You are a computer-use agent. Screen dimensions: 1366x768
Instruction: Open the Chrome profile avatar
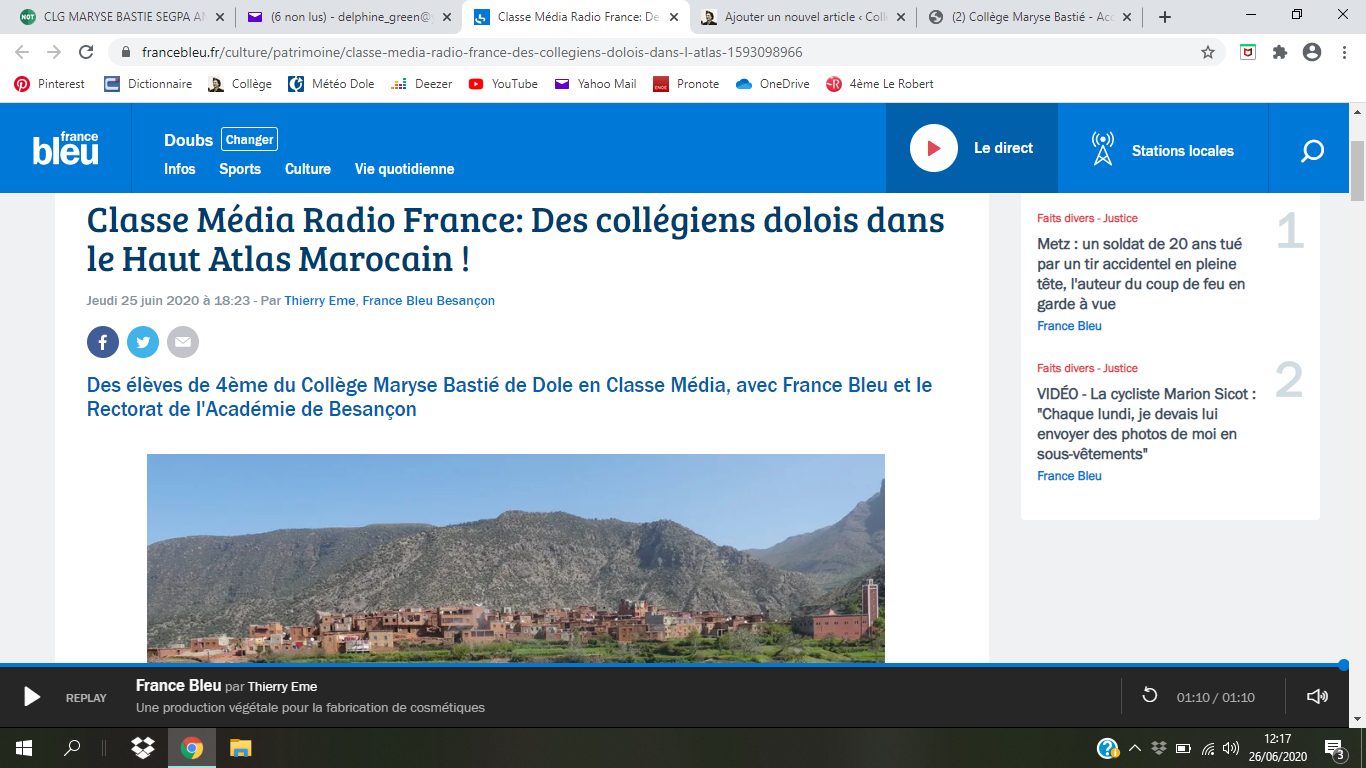(x=1312, y=52)
